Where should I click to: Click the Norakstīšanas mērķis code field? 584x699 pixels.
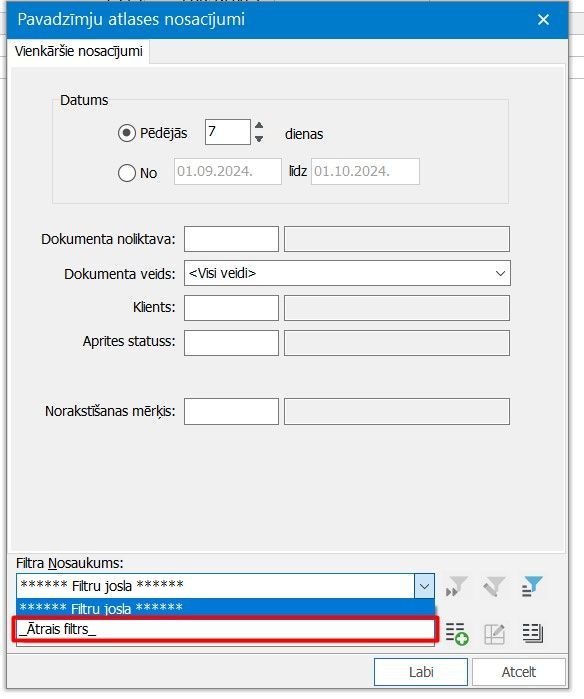231,411
